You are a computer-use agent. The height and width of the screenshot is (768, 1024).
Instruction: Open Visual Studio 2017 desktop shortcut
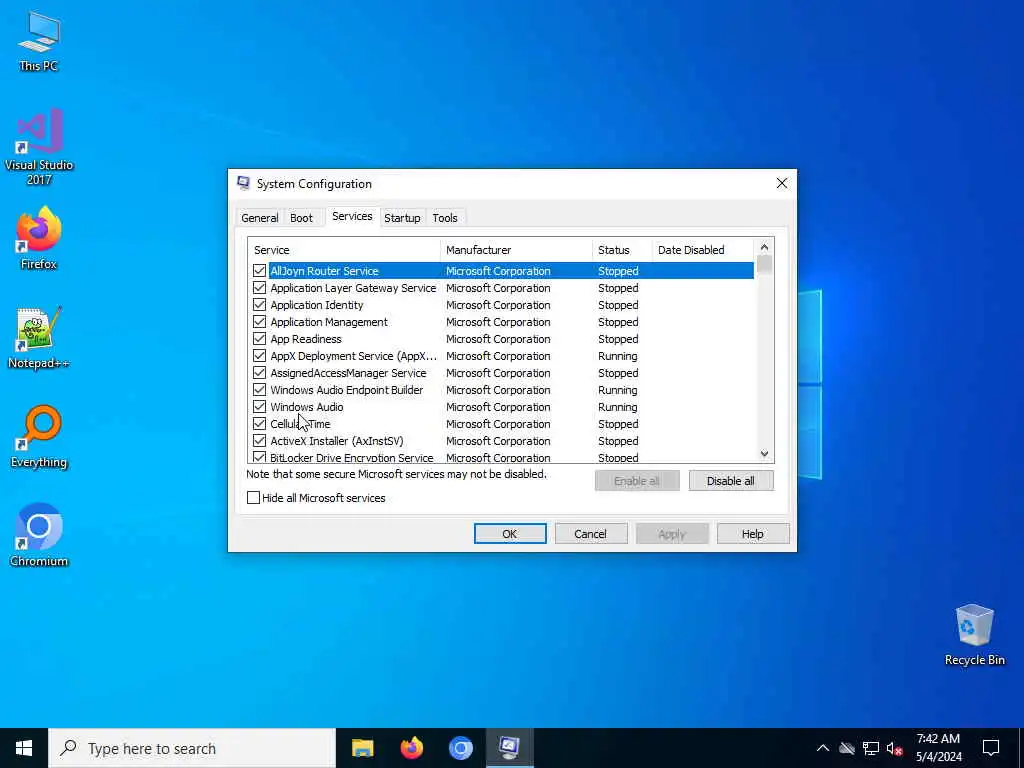(39, 146)
